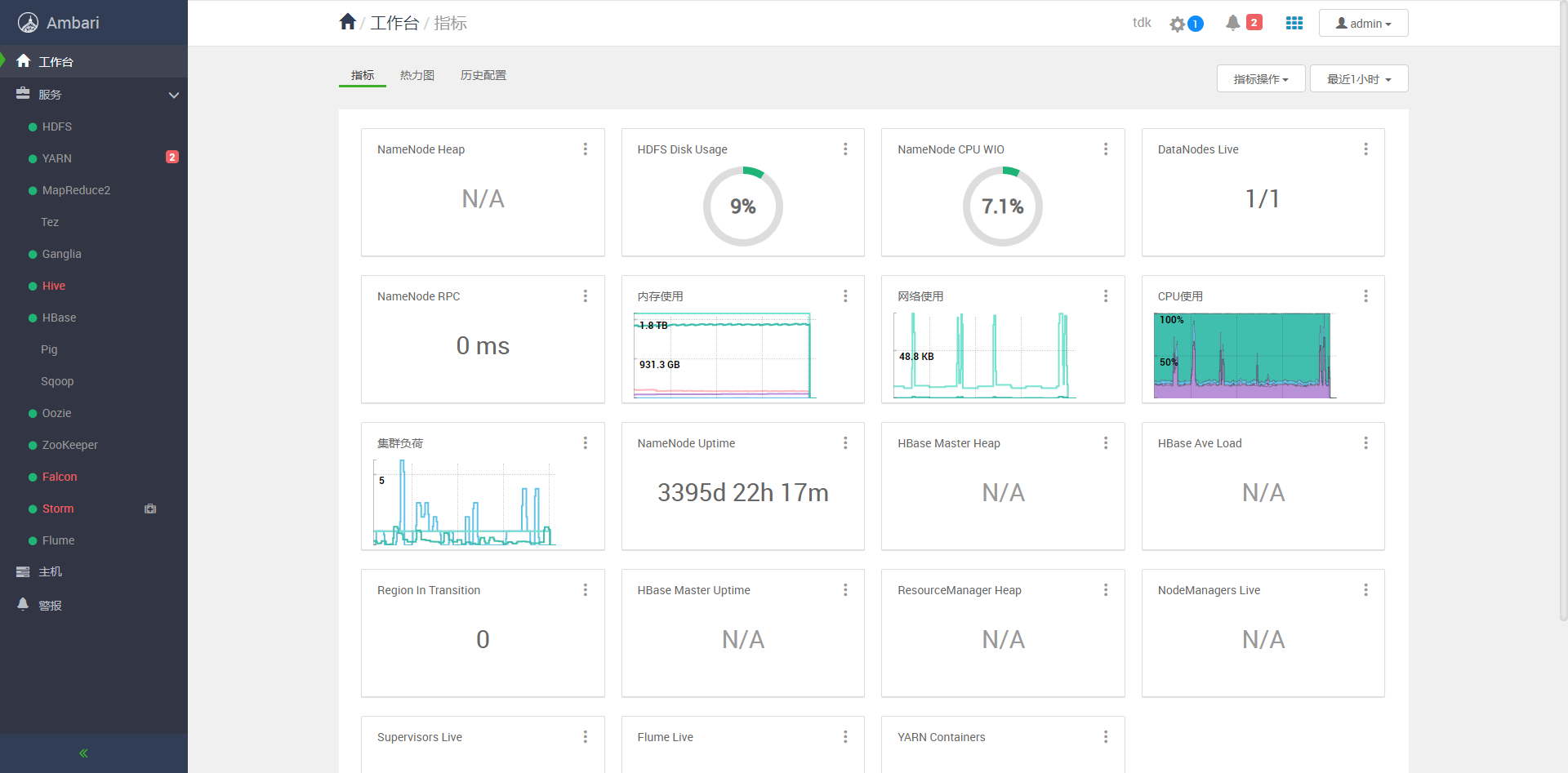The image size is (1568, 773).
Task: Click the 内存使用 memory usage graph
Action: 724,355
